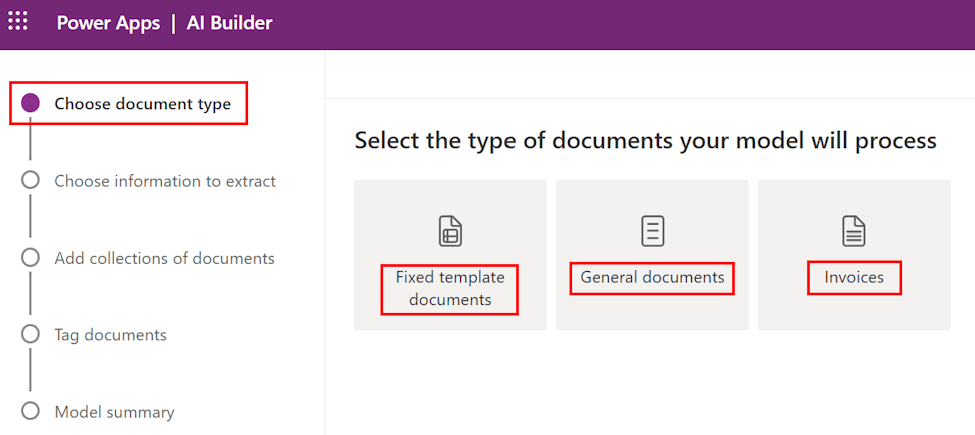The height and width of the screenshot is (435, 975).
Task: Pick the General documents label
Action: (x=652, y=277)
